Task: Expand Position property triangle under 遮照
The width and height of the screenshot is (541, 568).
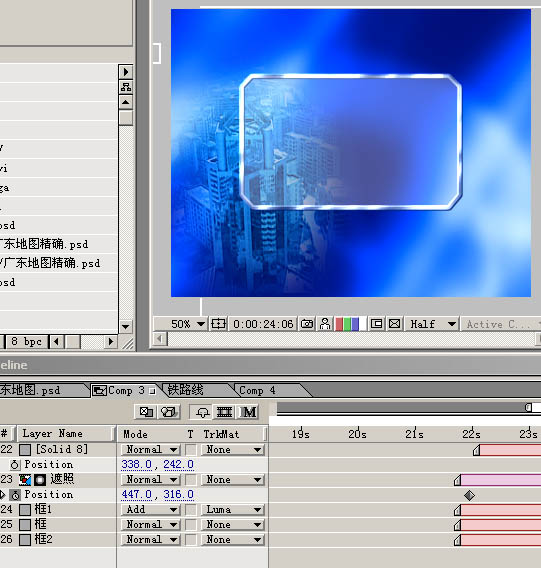Action: coord(3,494)
